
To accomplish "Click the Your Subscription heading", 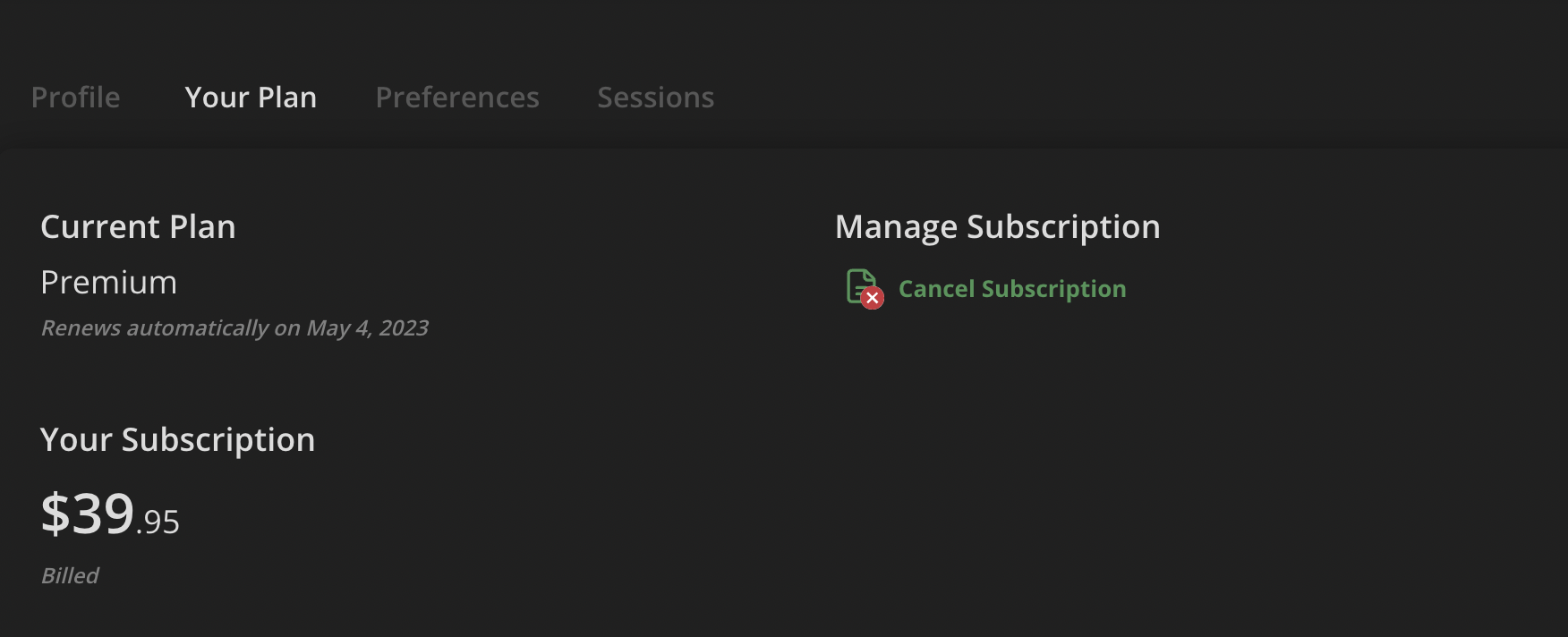I will [x=178, y=440].
